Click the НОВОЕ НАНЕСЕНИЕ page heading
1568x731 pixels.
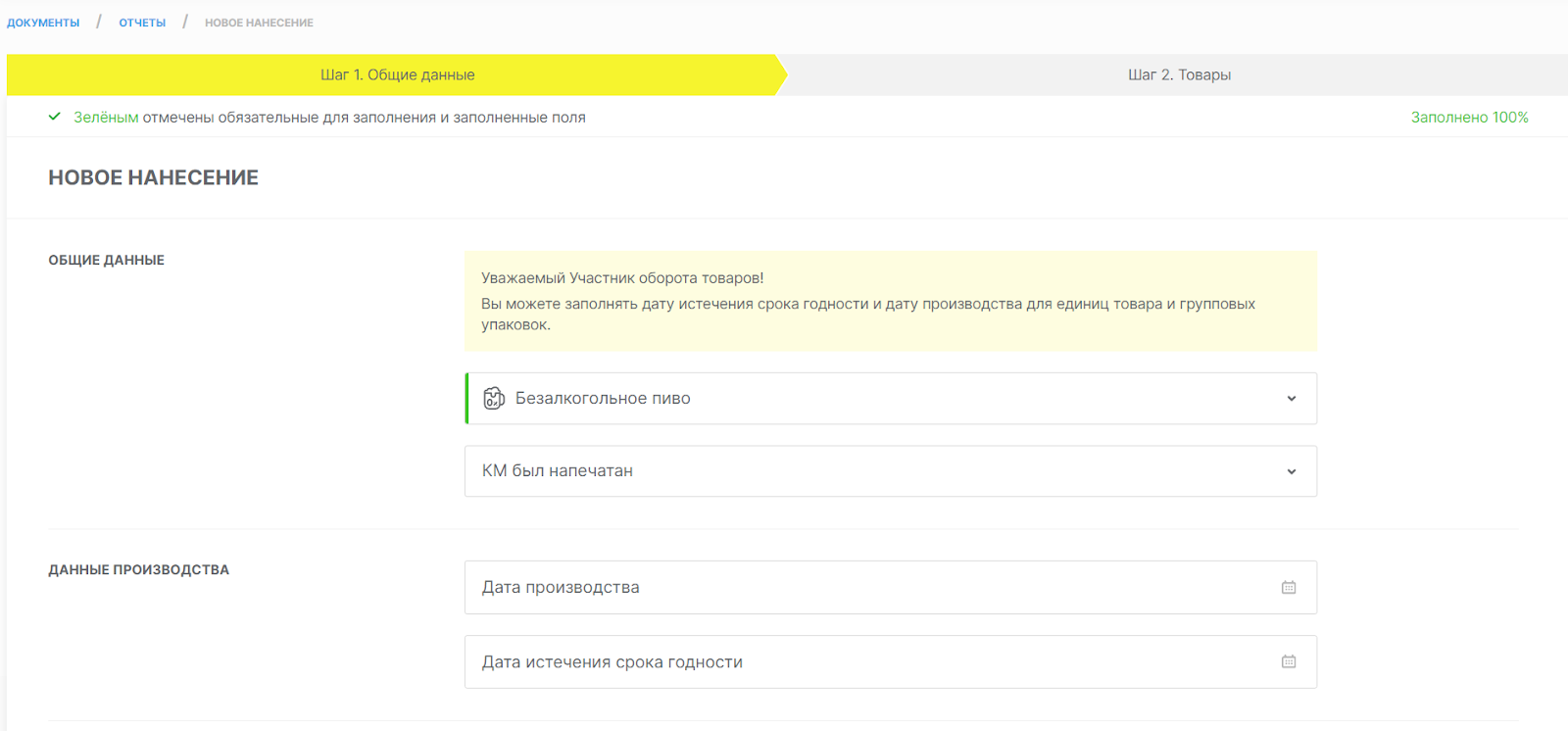click(154, 177)
